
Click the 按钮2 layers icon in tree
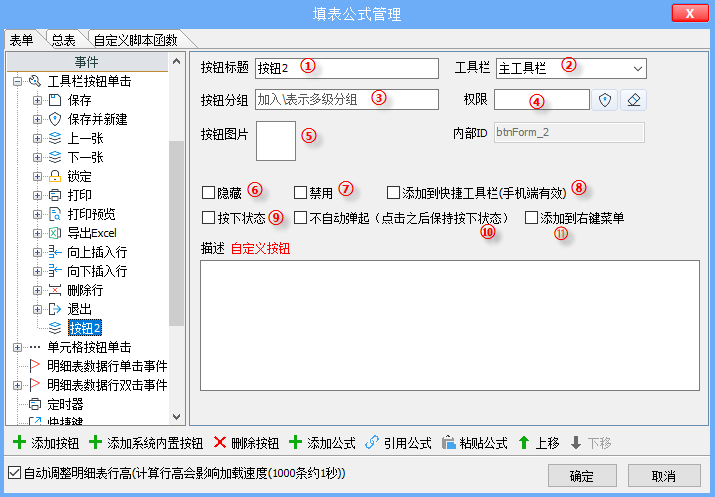55,328
